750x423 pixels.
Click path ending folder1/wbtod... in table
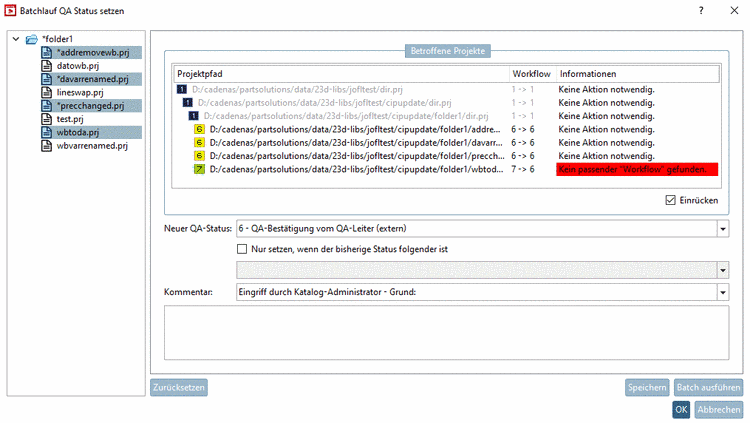pyautogui.click(x=356, y=169)
